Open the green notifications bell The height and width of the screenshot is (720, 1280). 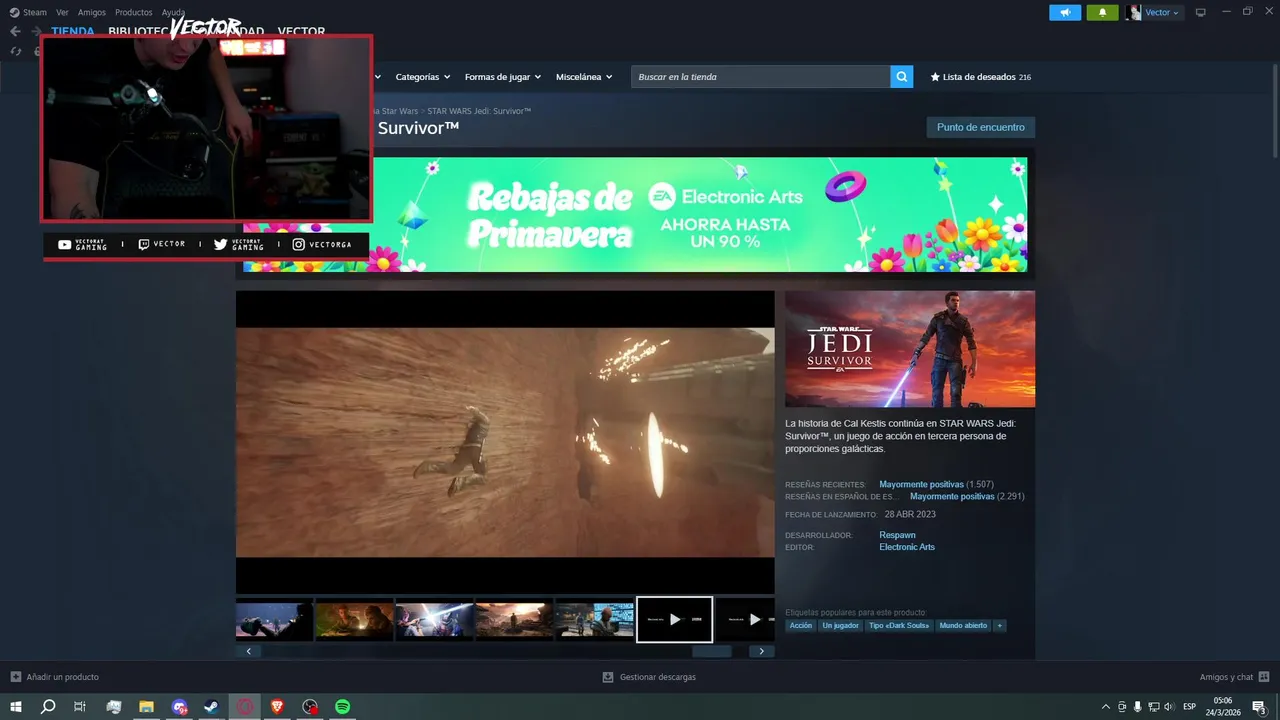1102,12
